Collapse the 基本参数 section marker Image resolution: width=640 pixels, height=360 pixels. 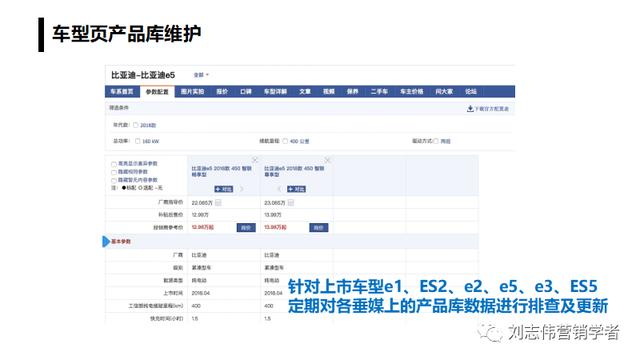coord(106,241)
